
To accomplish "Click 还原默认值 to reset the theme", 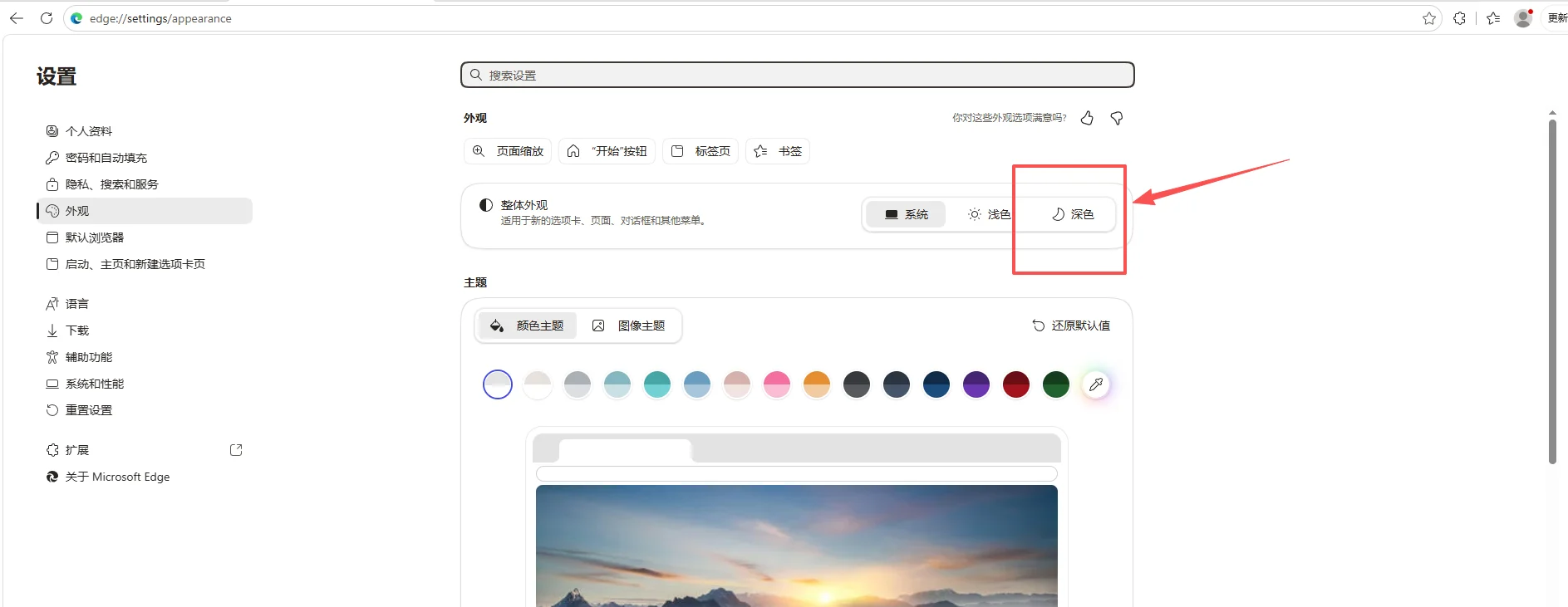I will 1071,326.
